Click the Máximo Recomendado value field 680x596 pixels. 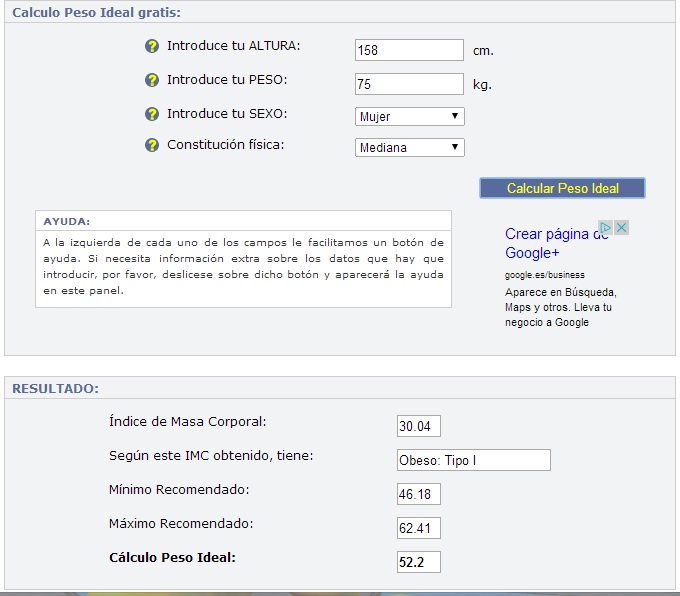click(x=418, y=528)
